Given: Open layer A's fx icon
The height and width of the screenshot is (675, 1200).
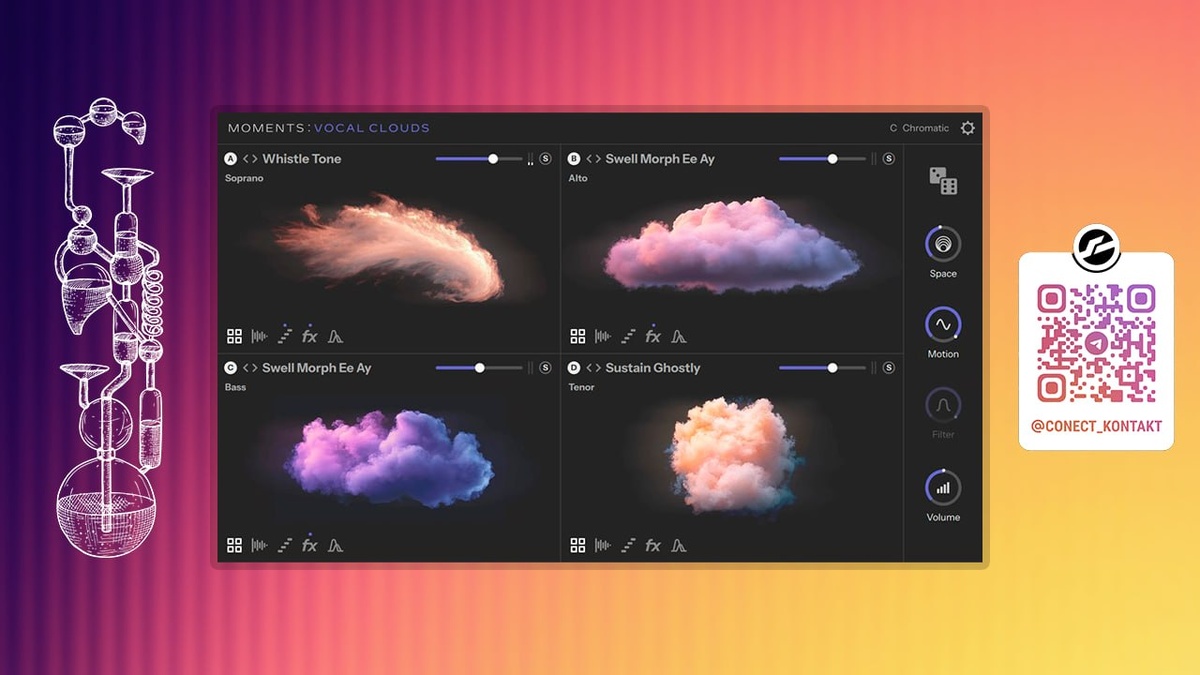Looking at the screenshot, I should [310, 337].
